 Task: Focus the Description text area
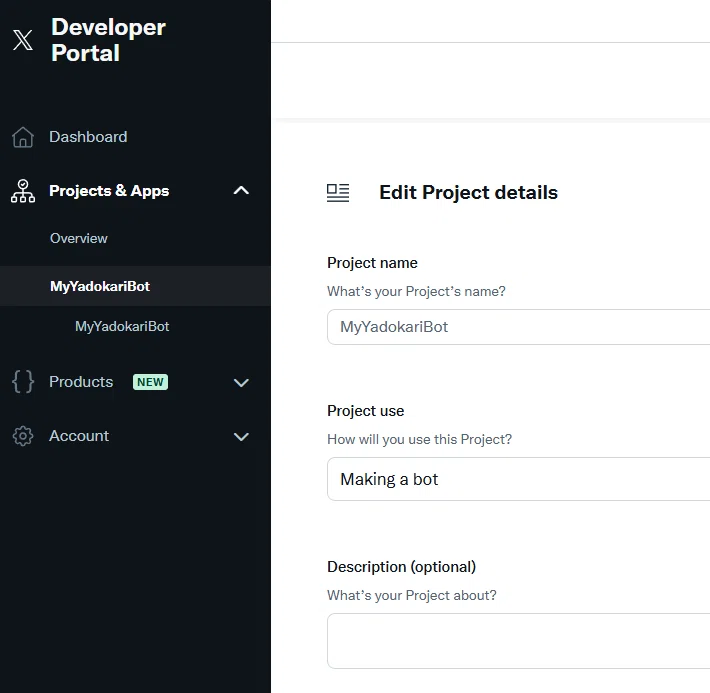click(x=518, y=641)
